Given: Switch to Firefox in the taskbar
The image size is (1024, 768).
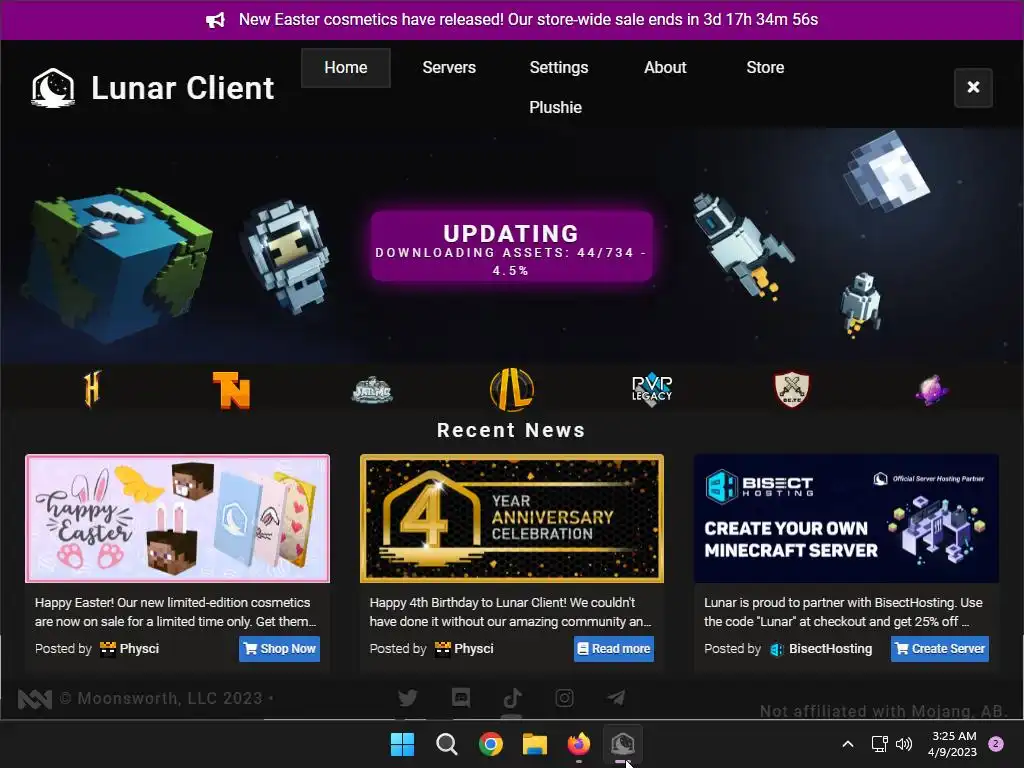Looking at the screenshot, I should tap(579, 744).
